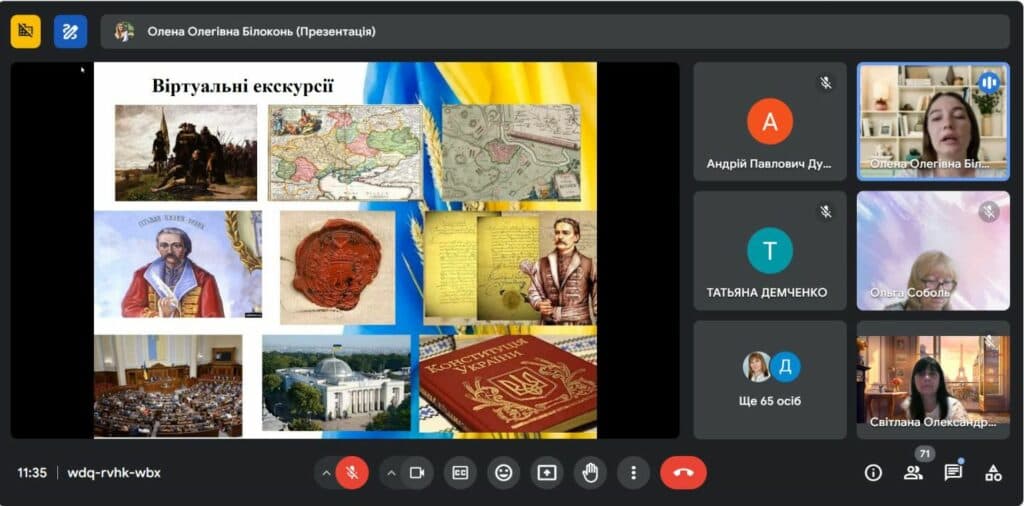Image resolution: width=1024 pixels, height=506 pixels.
Task: Leave the call with the red hang-up button
Action: coord(683,473)
